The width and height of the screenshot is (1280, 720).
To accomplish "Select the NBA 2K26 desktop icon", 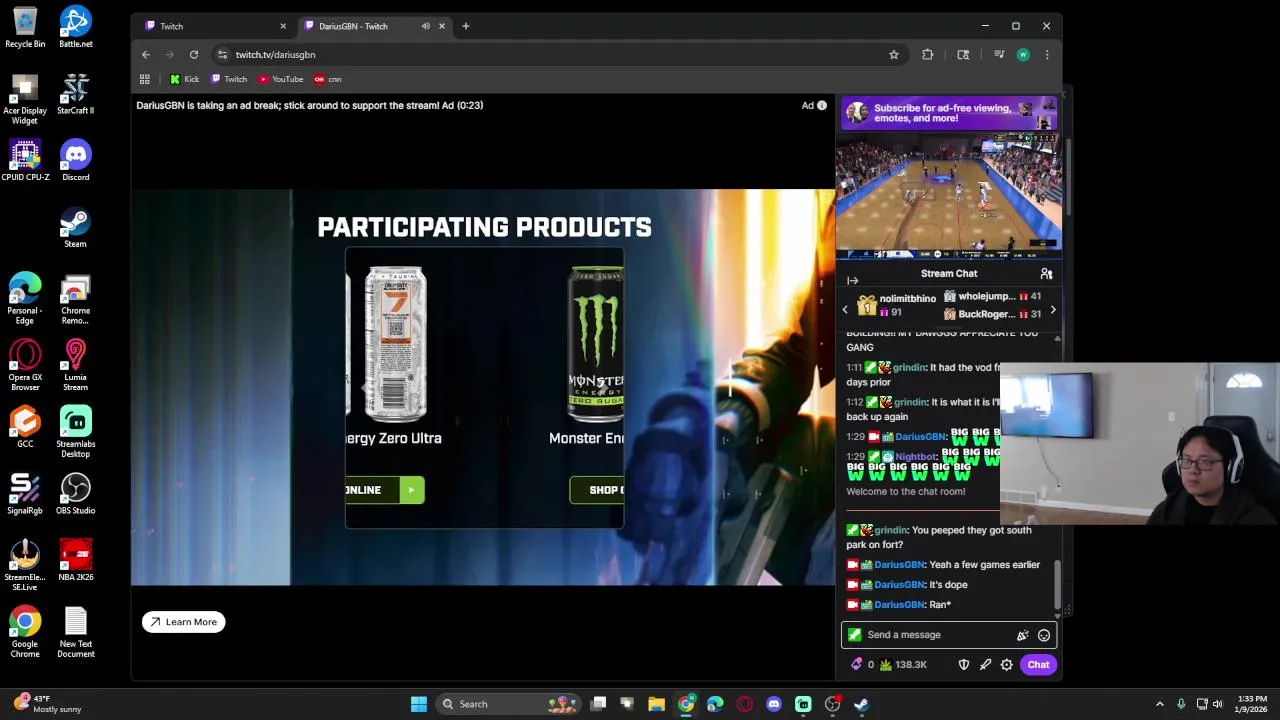I will (75, 561).
